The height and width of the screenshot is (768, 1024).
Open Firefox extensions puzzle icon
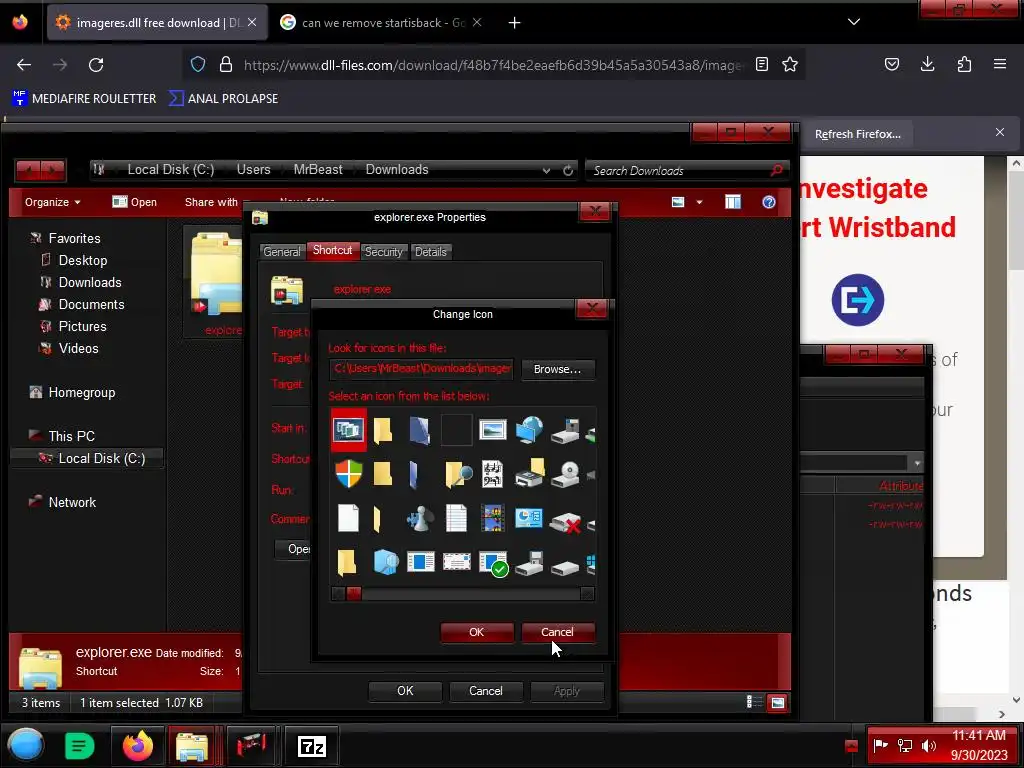964,64
